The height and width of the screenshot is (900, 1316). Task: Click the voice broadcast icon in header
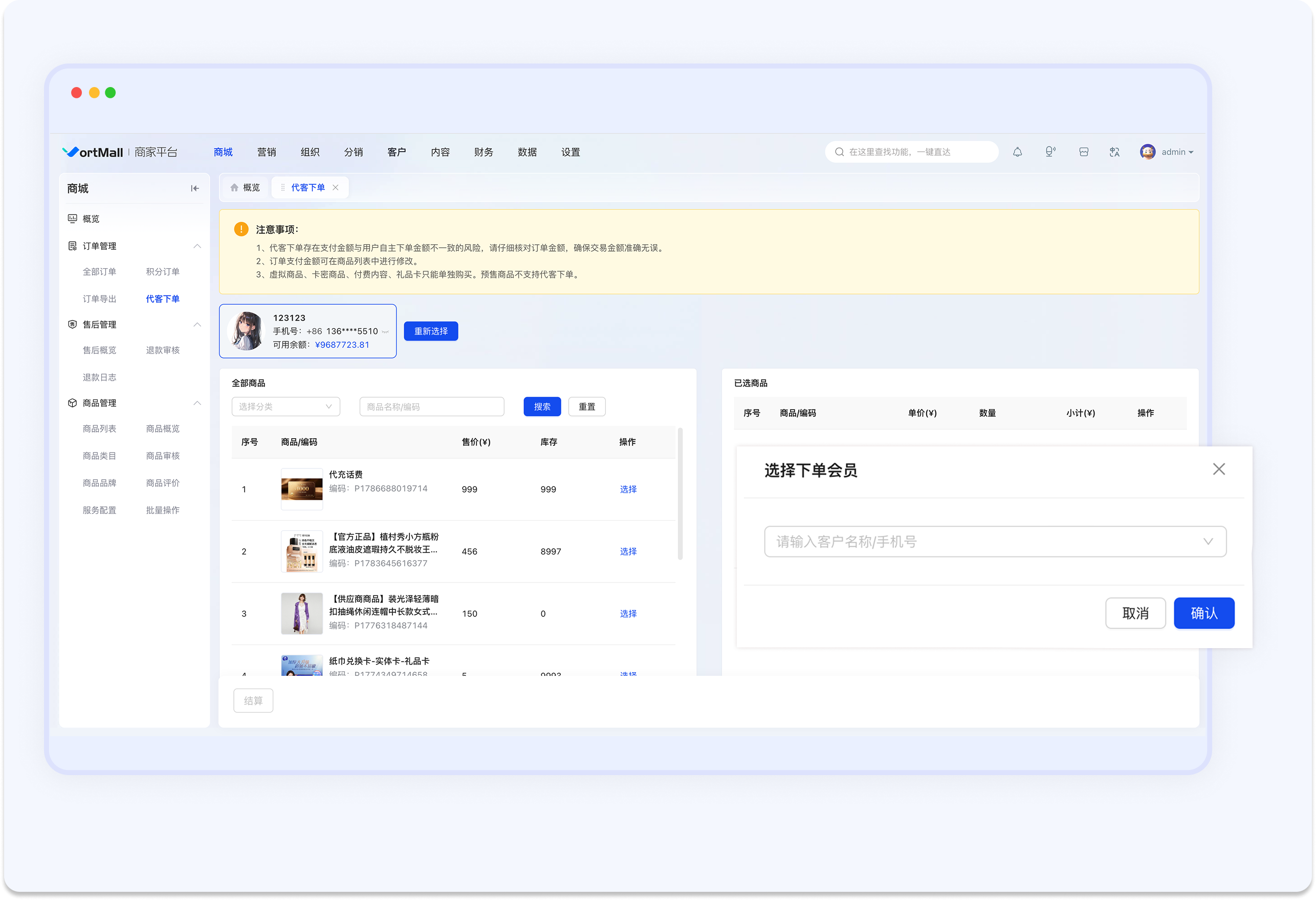(1050, 152)
